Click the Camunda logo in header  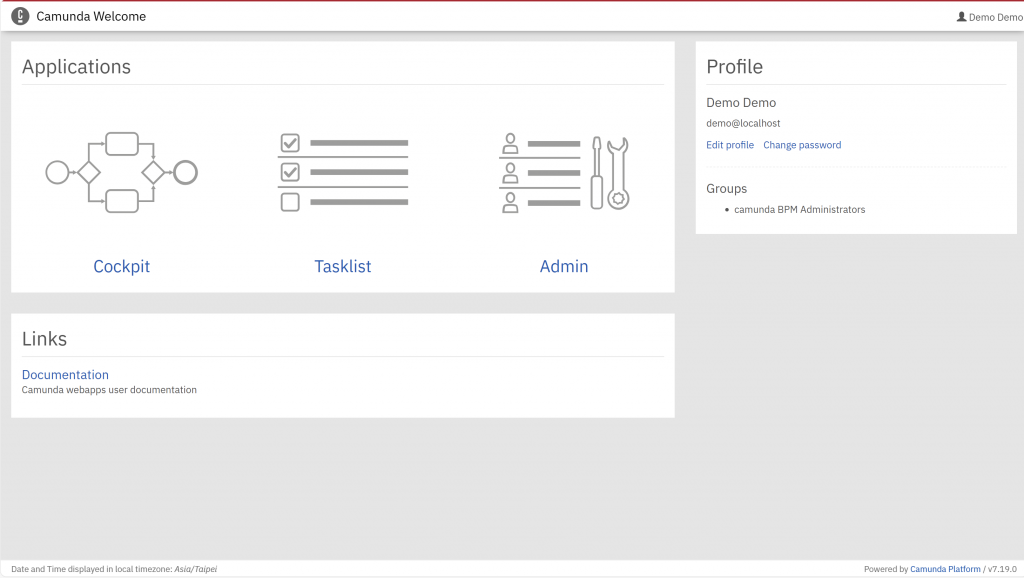(20, 16)
